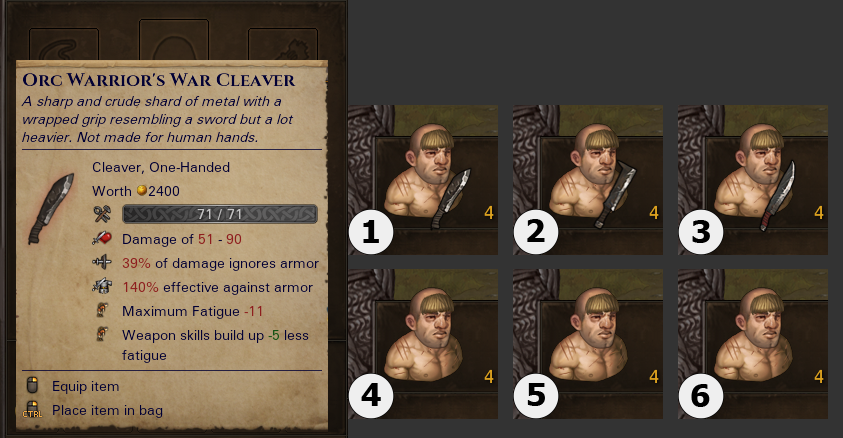Select portrait number 3 with red-grip blade
Screen dimensions: 843x438
tap(753, 180)
